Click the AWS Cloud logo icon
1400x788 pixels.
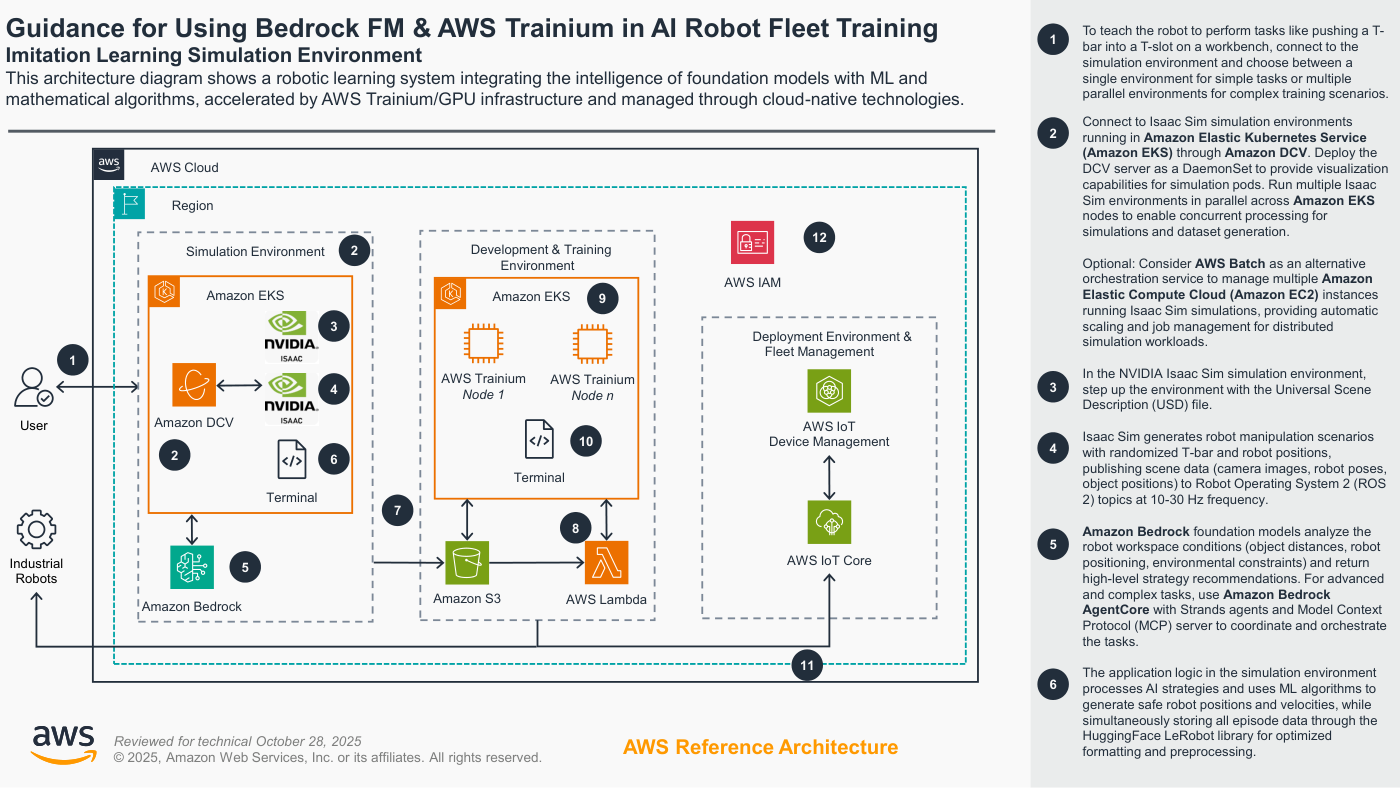pyautogui.click(x=109, y=164)
